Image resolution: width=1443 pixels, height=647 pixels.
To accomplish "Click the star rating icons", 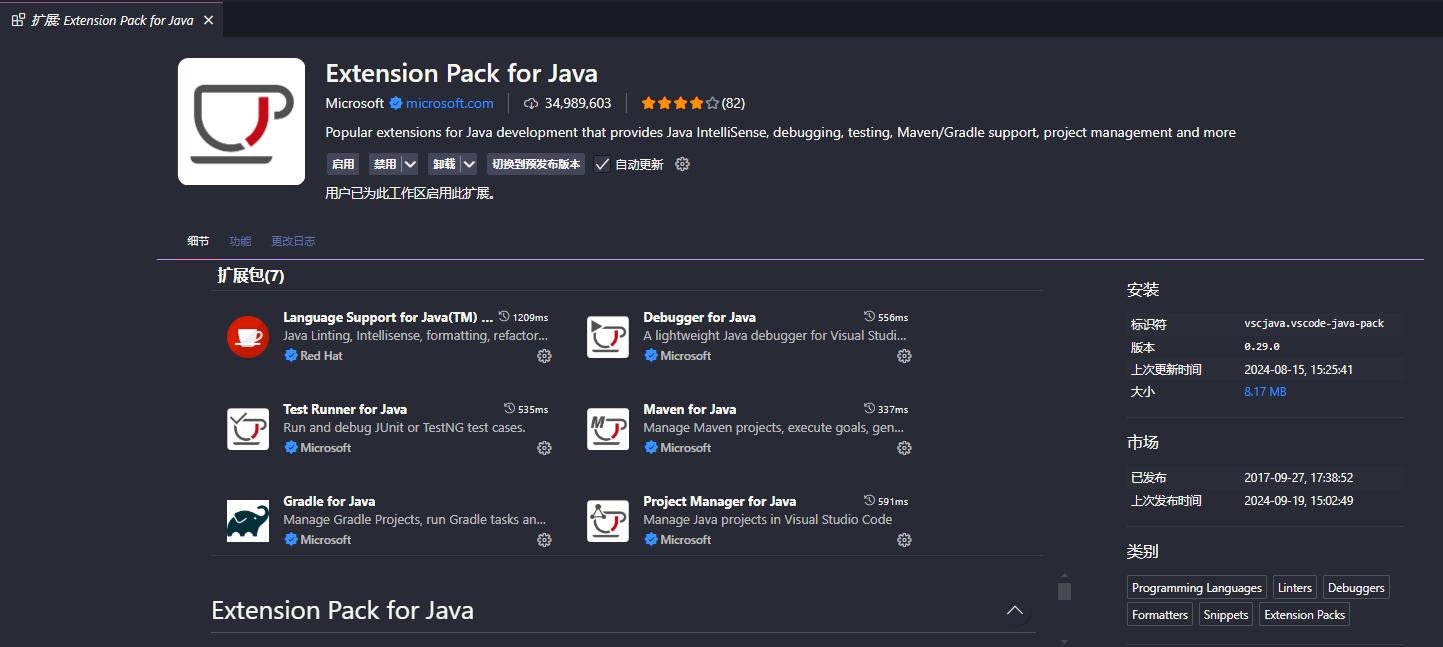I will 680,103.
